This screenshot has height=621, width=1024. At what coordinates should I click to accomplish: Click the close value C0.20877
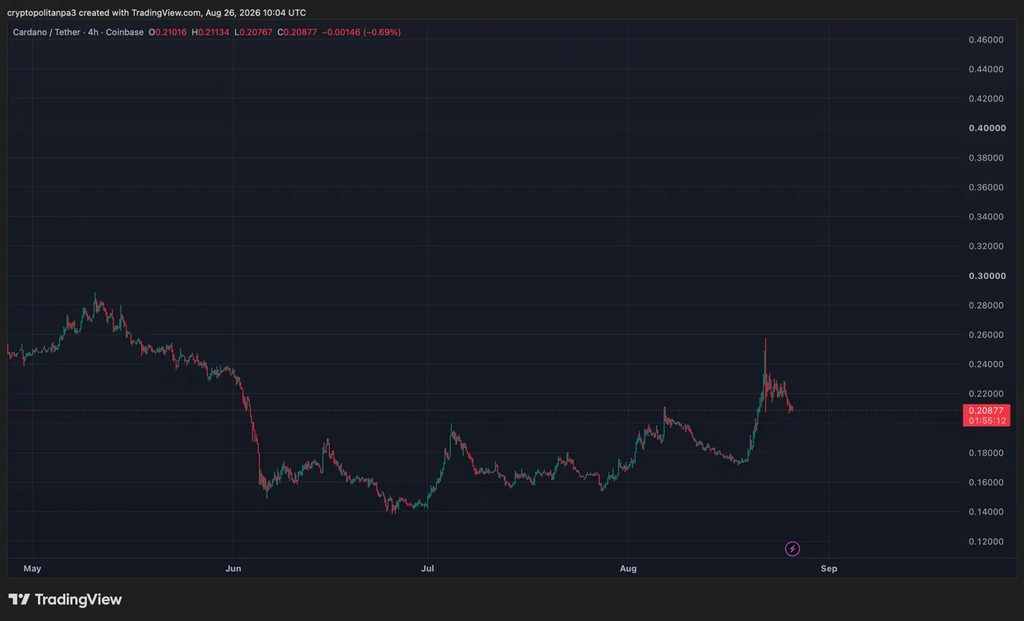297,32
